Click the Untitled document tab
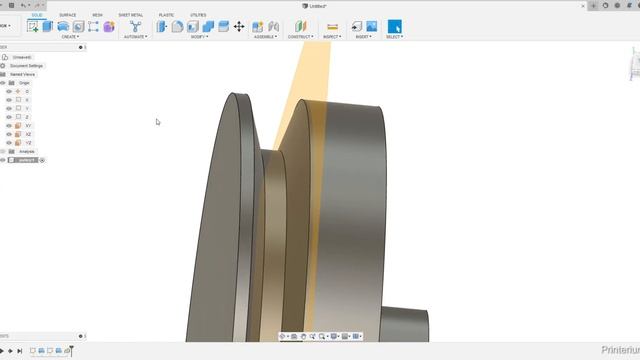 [x=314, y=6]
